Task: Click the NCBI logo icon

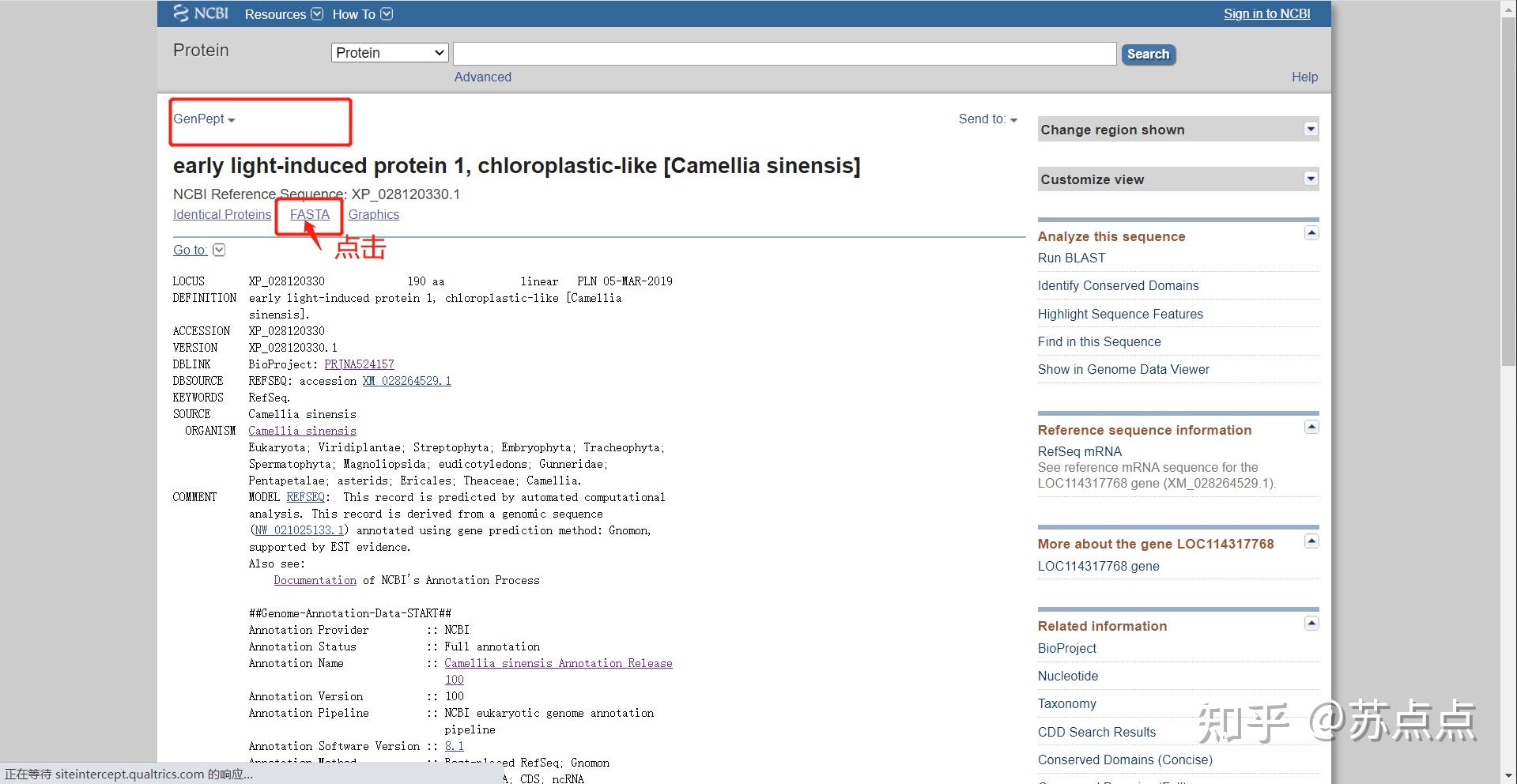Action: pos(181,13)
